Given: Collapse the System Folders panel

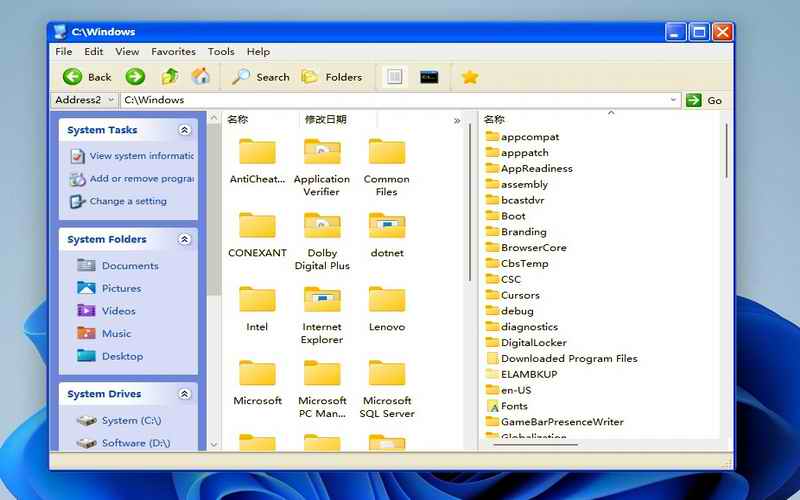Looking at the screenshot, I should pyautogui.click(x=184, y=239).
